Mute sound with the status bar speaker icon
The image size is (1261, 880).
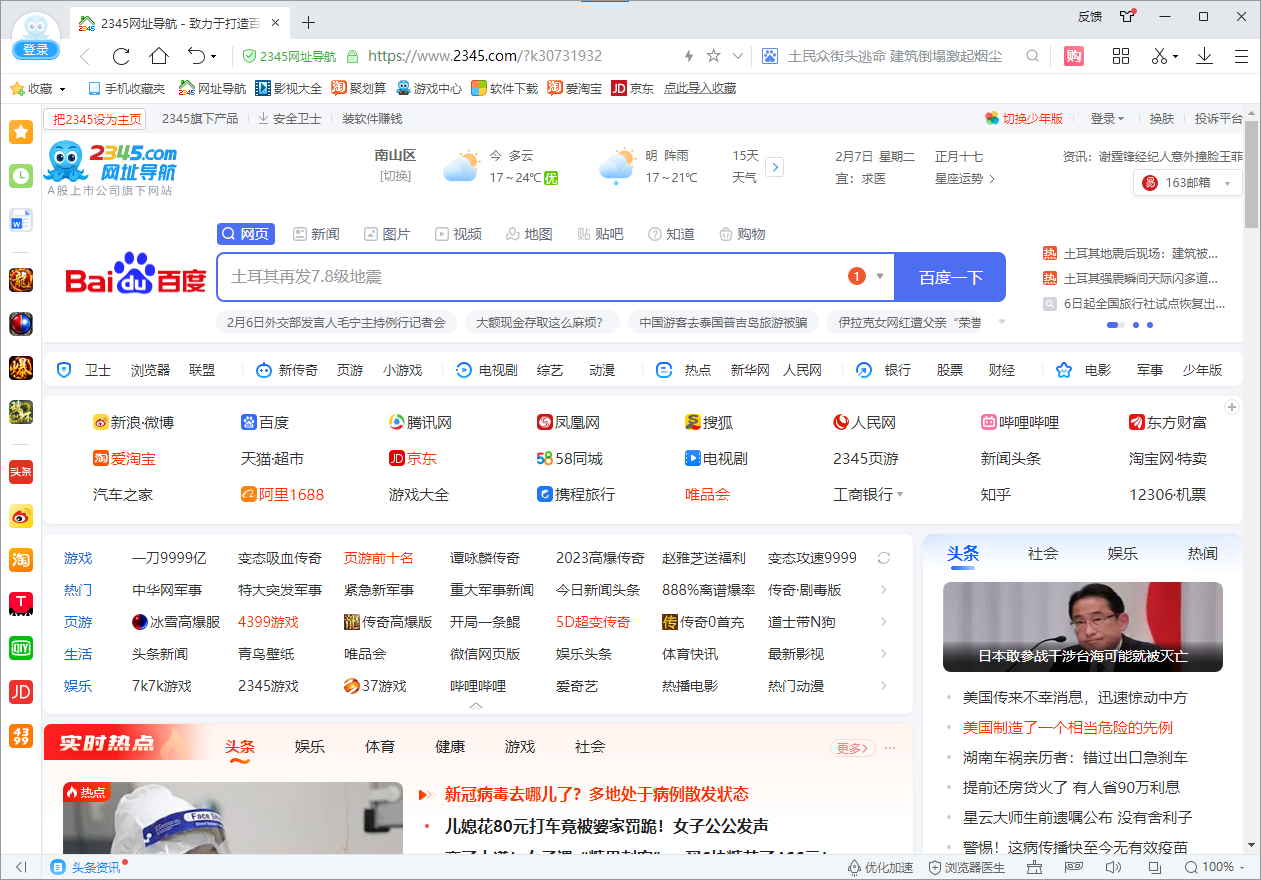click(x=1114, y=867)
